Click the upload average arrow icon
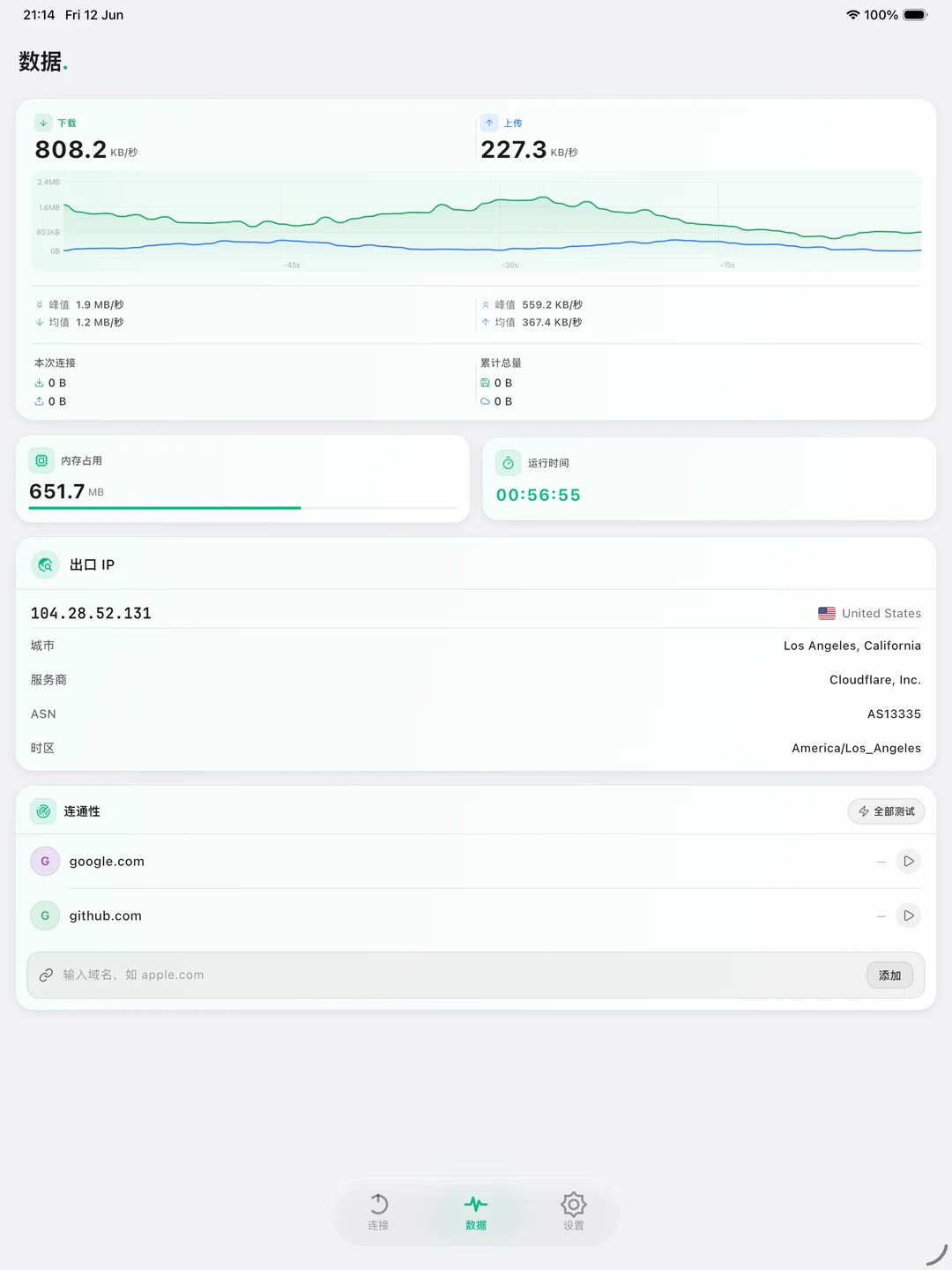Viewport: 952px width, 1270px height. click(486, 322)
